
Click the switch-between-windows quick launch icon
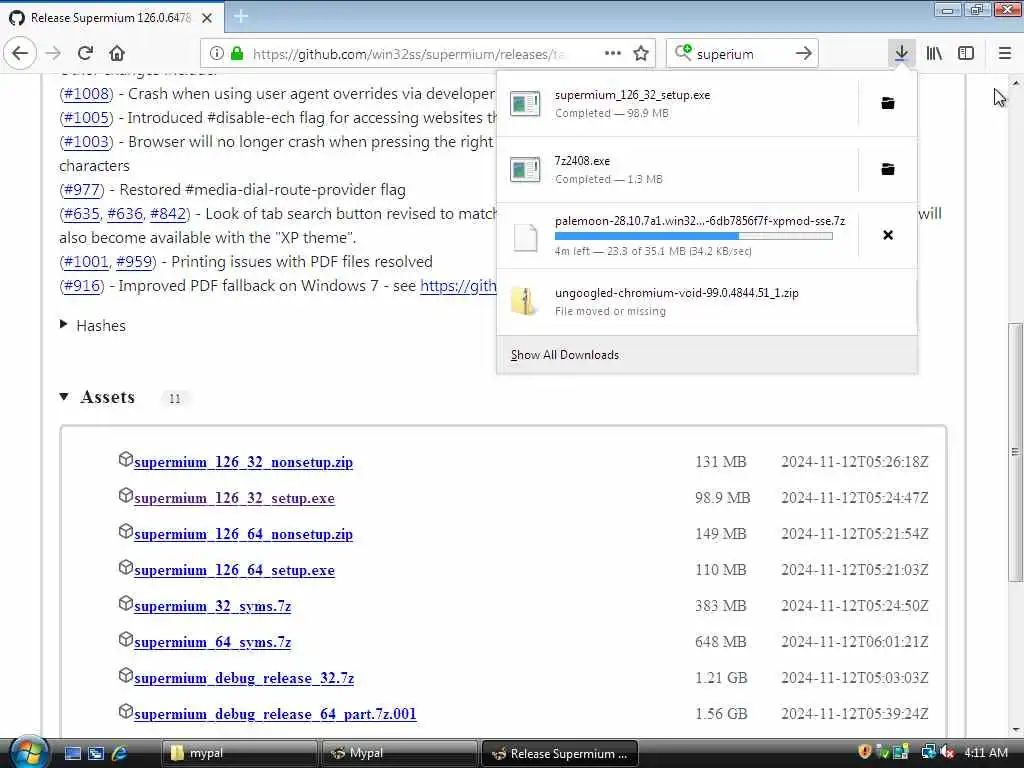tap(96, 753)
